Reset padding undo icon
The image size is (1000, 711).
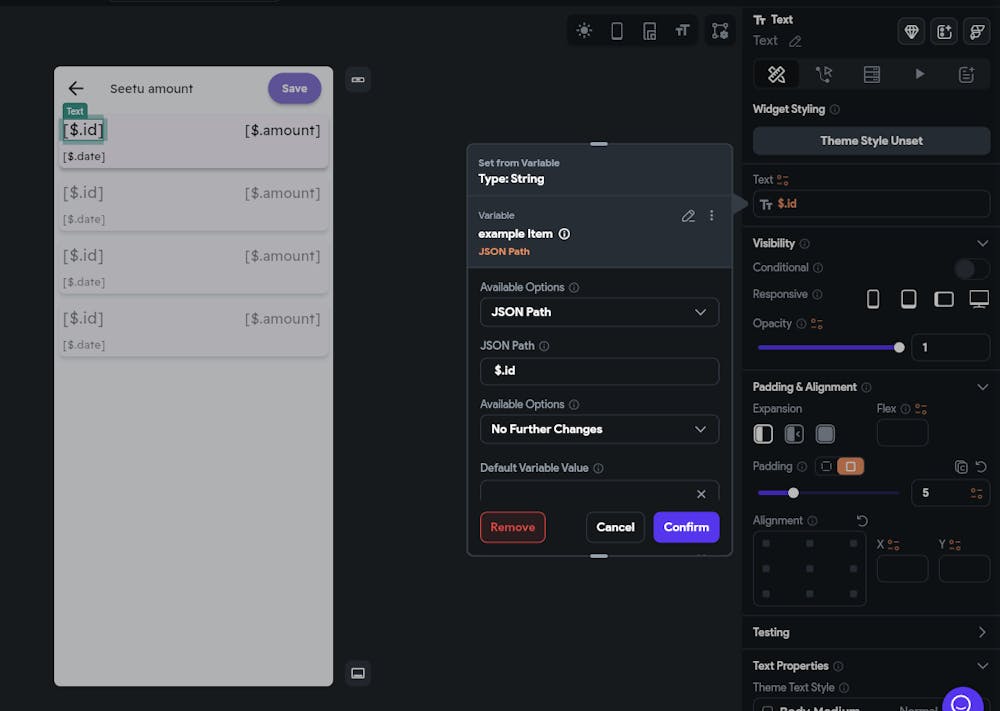point(981,467)
